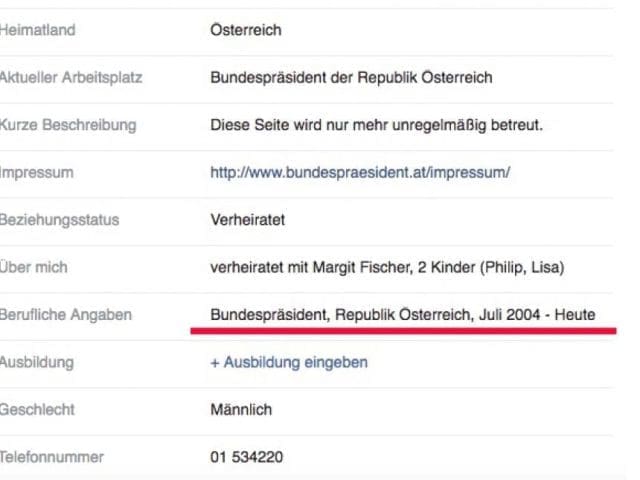This screenshot has height=480, width=640.
Task: Click the '+ Ausbildung eingeben' link
Action: (289, 362)
